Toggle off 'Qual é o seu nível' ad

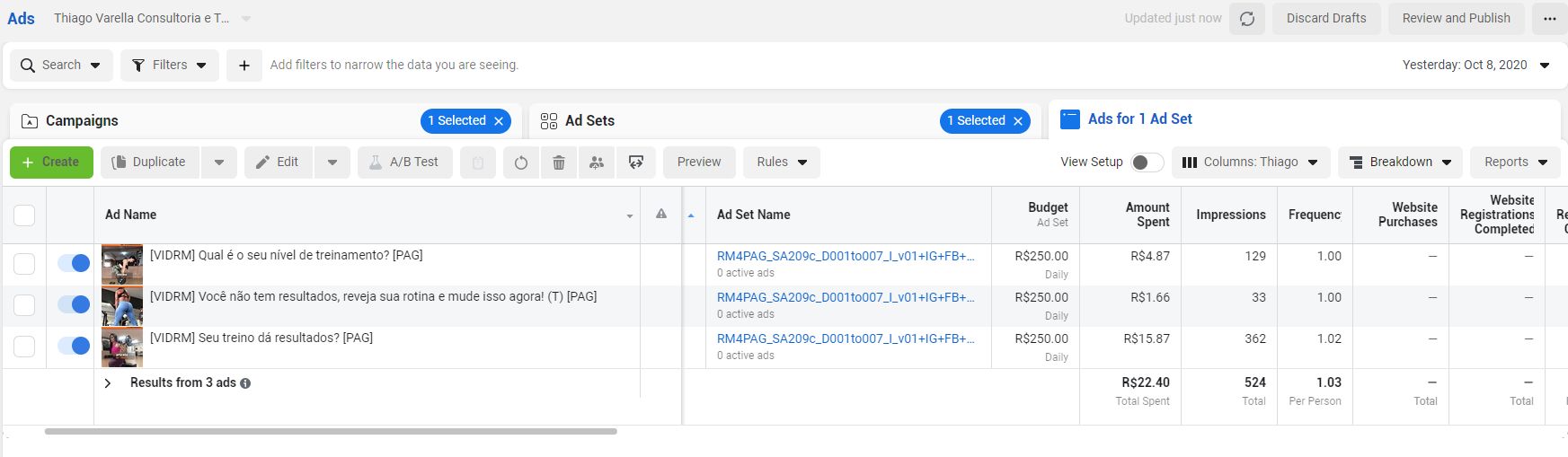[74, 263]
